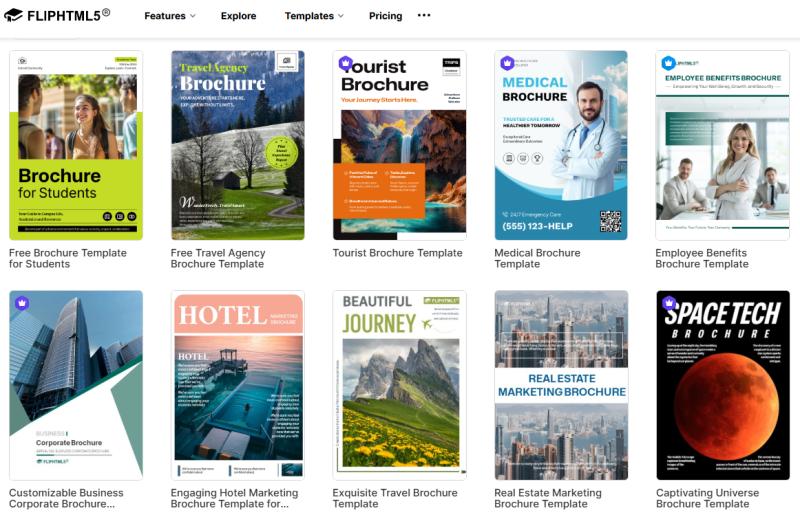Click the QR code on Medical Brochure
The image size is (800, 517).
pyautogui.click(x=610, y=221)
